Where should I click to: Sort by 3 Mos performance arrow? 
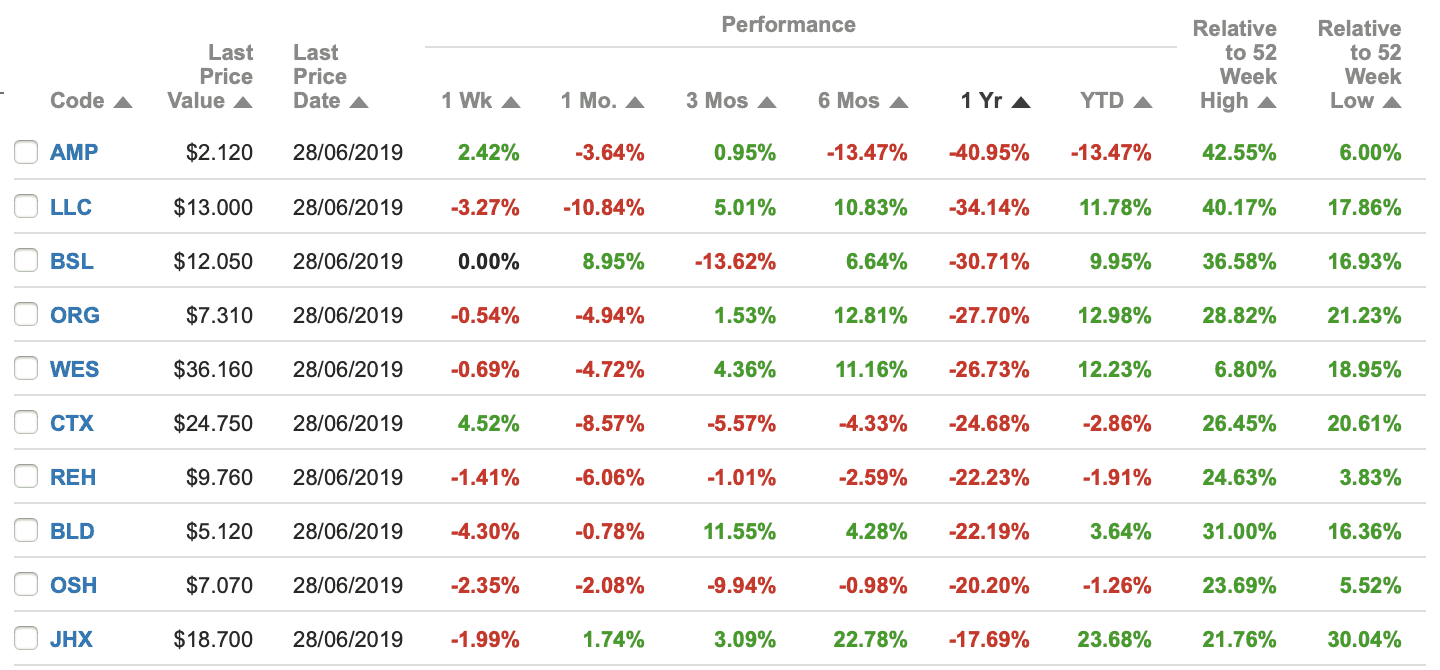767,102
